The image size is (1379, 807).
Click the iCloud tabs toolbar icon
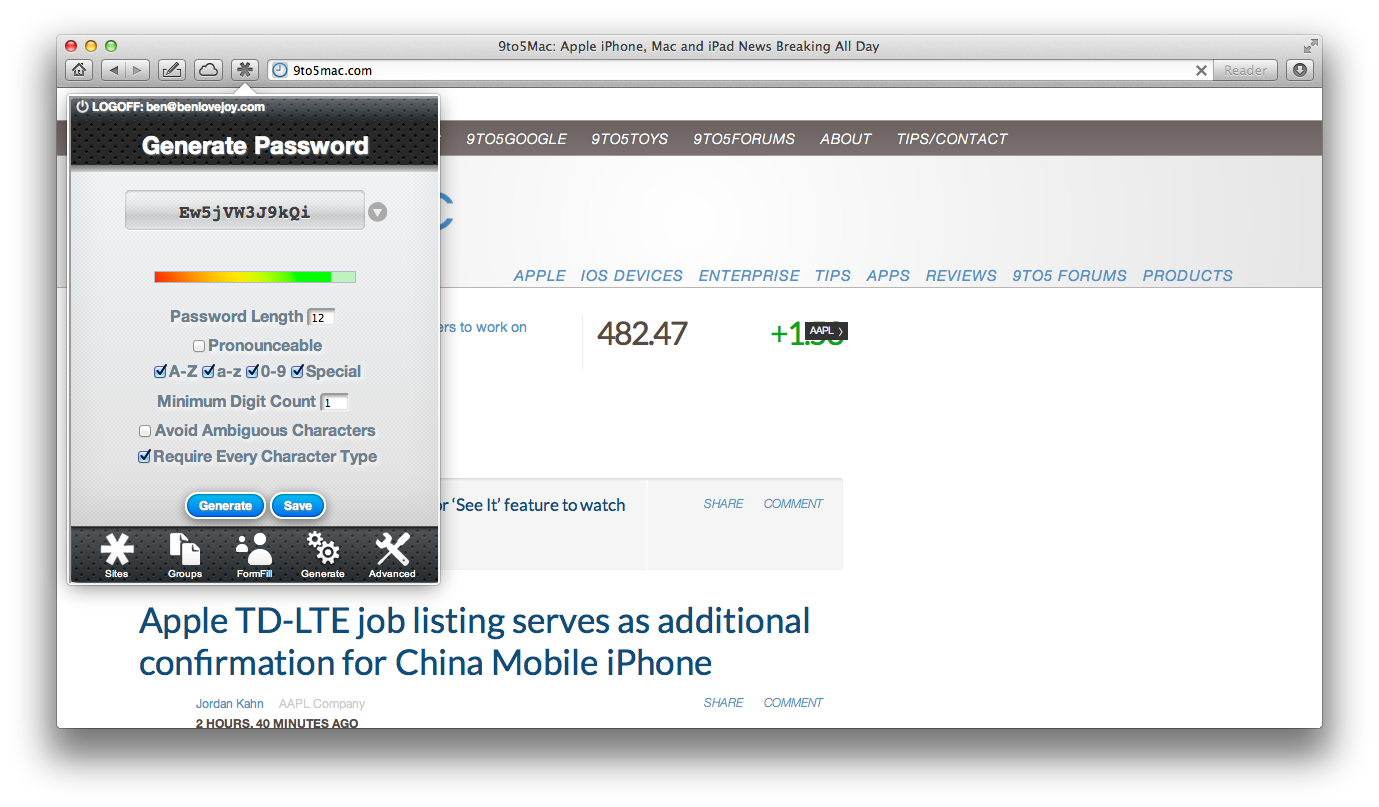click(208, 70)
